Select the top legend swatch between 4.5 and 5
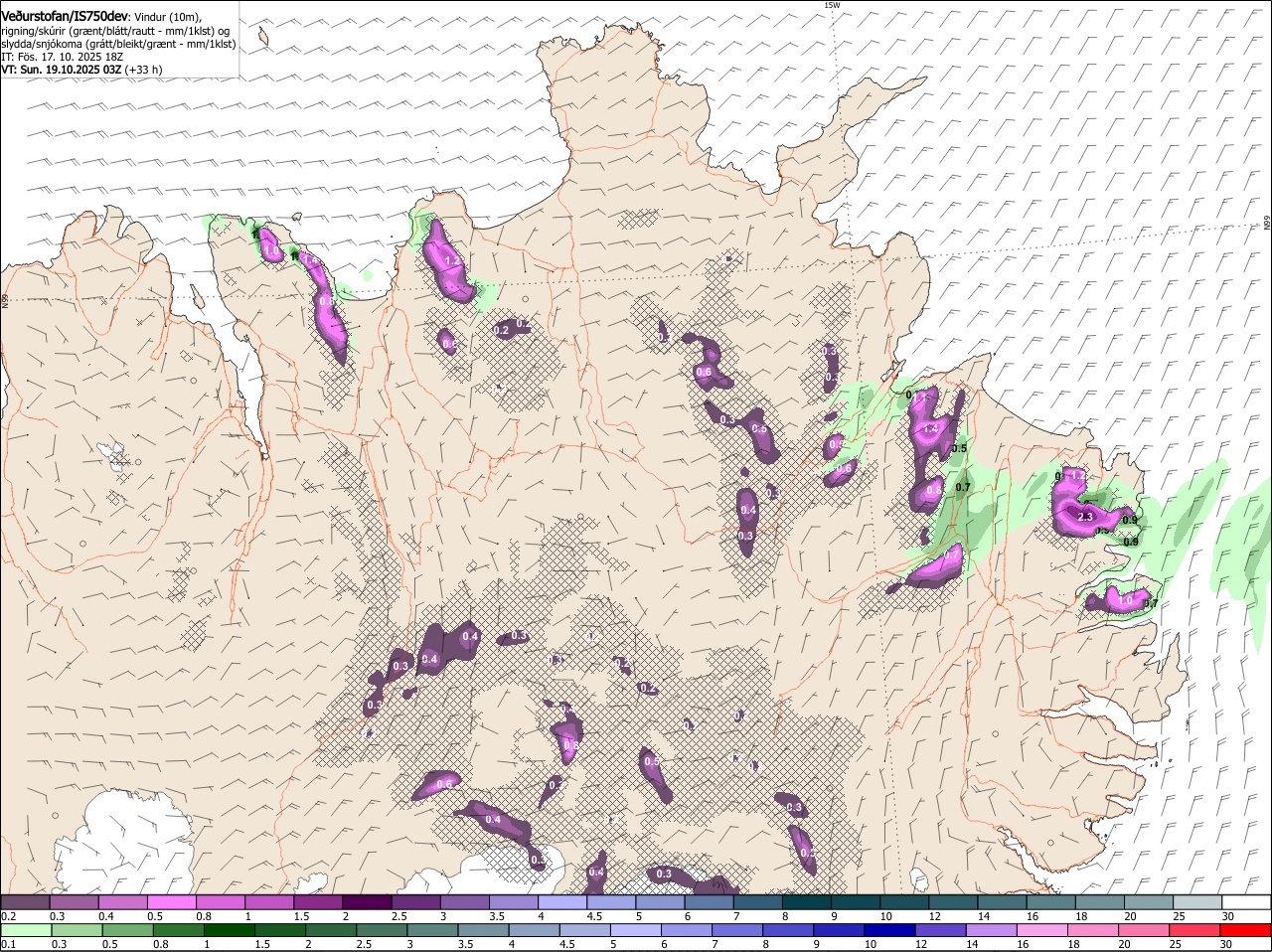This screenshot has width=1272, height=952. pos(611,902)
